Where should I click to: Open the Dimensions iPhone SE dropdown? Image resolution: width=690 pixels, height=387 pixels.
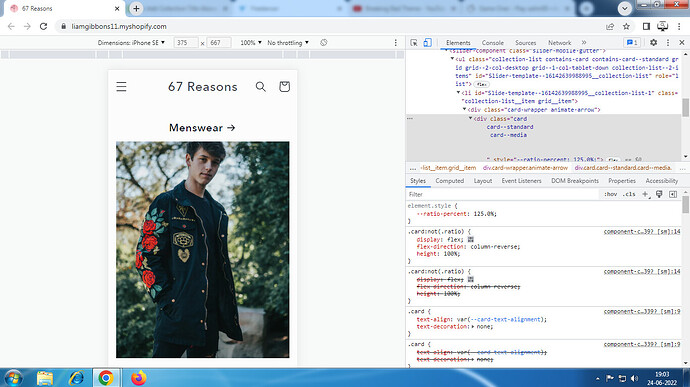click(131, 43)
